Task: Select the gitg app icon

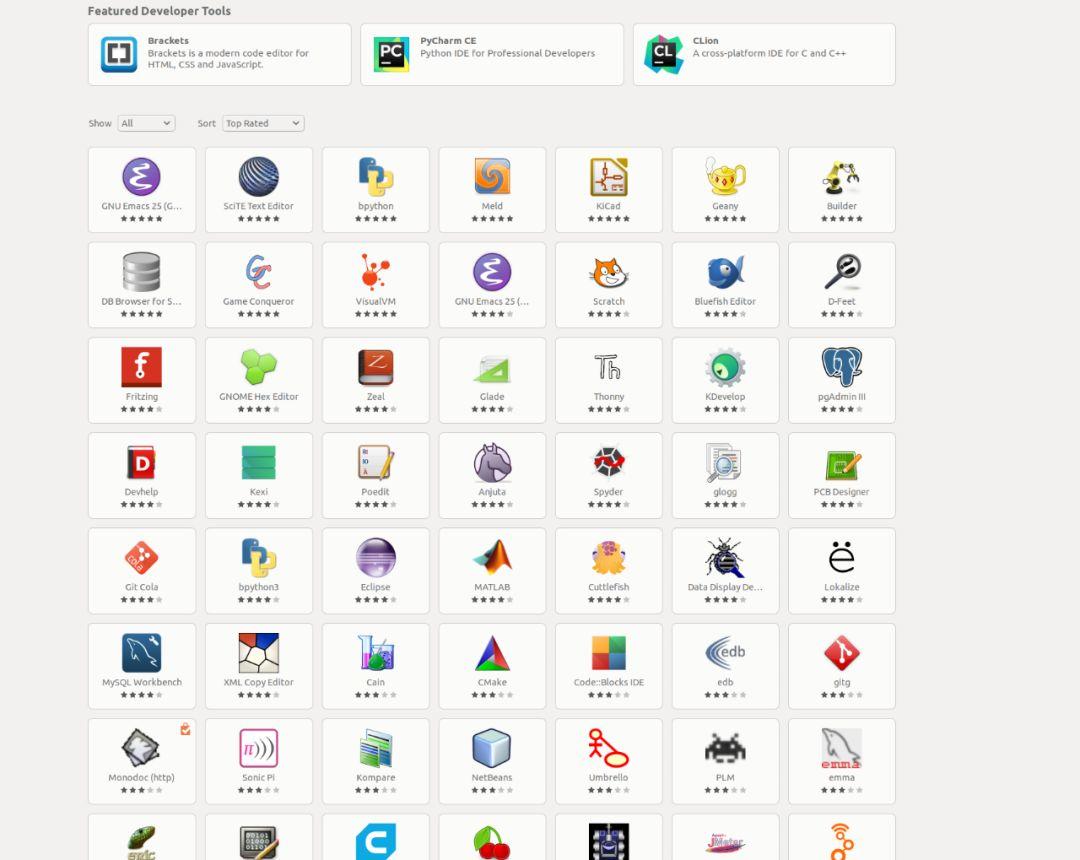Action: tap(842, 653)
